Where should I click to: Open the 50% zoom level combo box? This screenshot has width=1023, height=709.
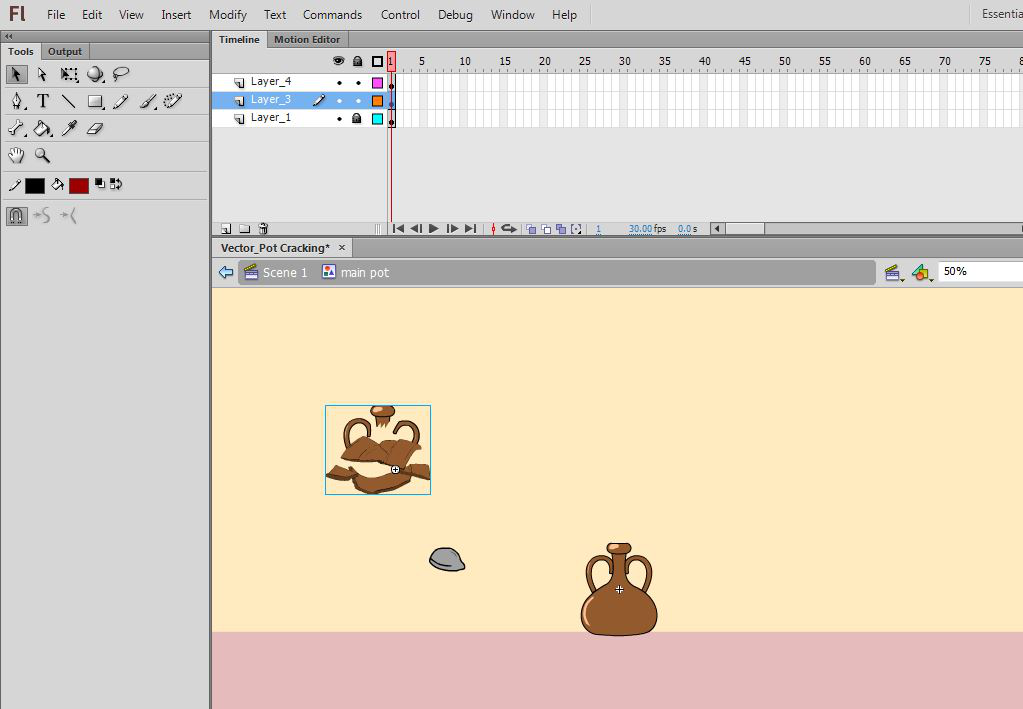[x=980, y=272]
